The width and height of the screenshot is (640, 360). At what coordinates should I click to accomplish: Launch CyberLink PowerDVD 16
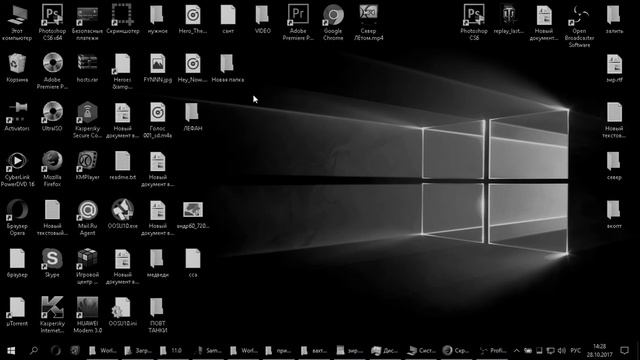pos(17,169)
